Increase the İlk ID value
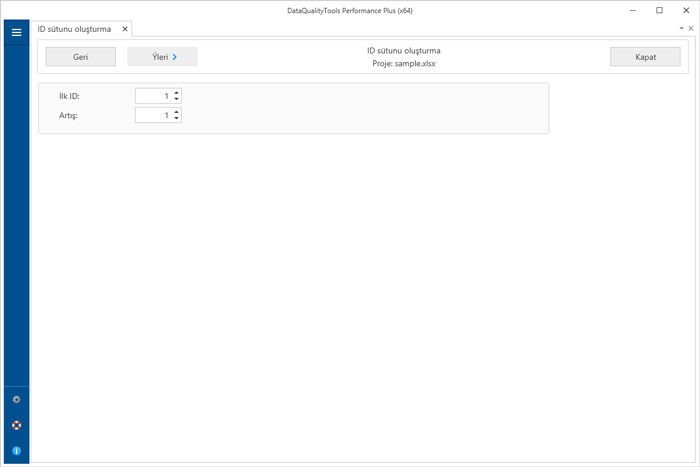The width and height of the screenshot is (700, 467). (176, 93)
